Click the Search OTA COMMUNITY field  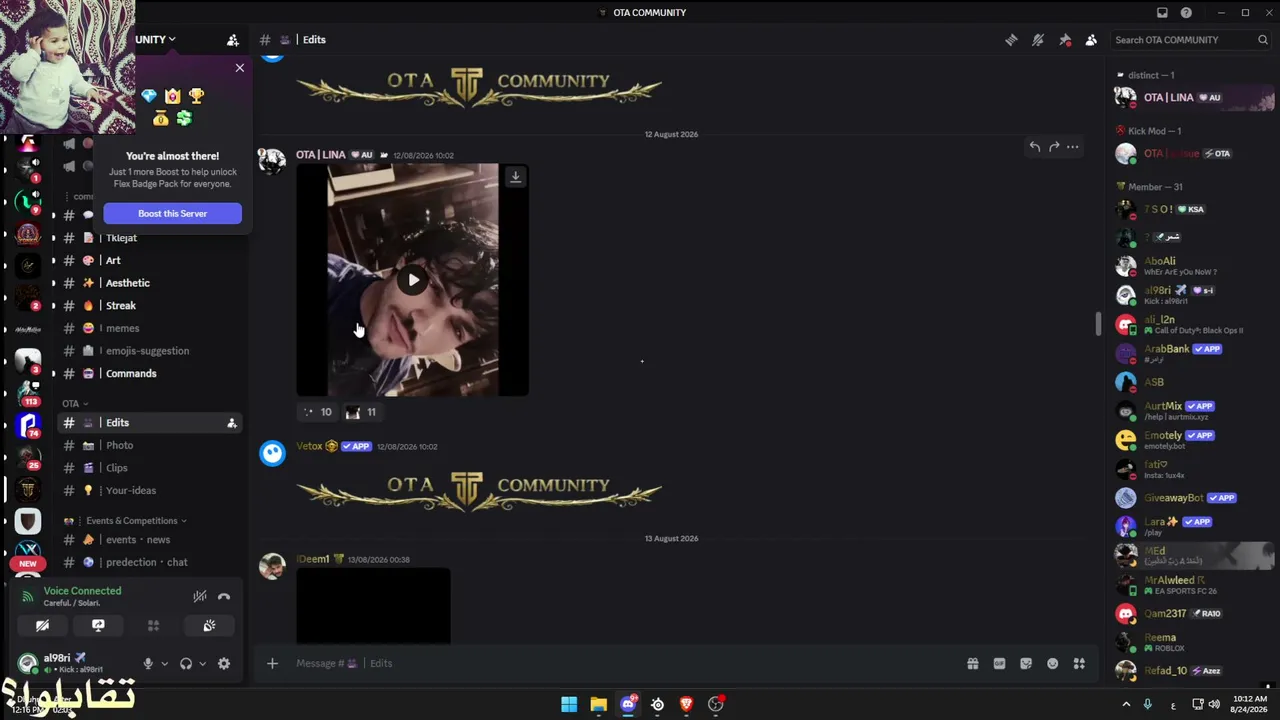point(1191,40)
